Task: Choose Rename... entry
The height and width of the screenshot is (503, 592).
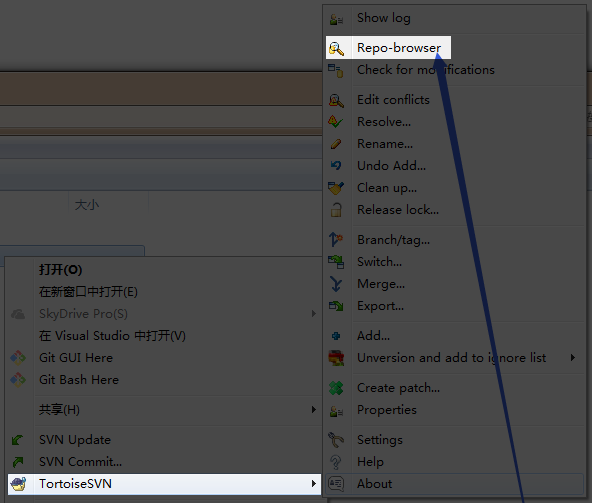Action: pyautogui.click(x=385, y=144)
